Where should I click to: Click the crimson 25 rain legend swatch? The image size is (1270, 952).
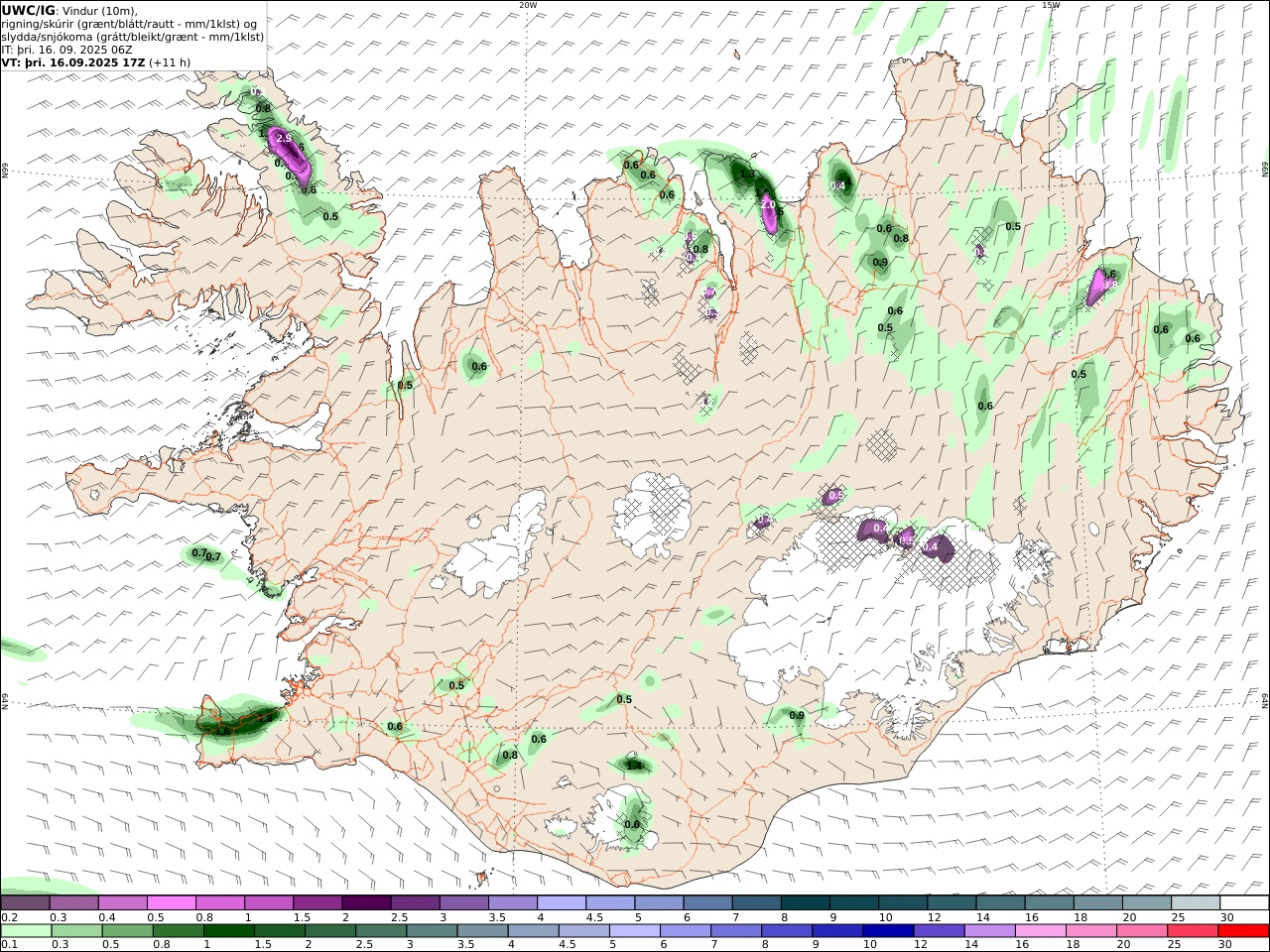pyautogui.click(x=1193, y=931)
